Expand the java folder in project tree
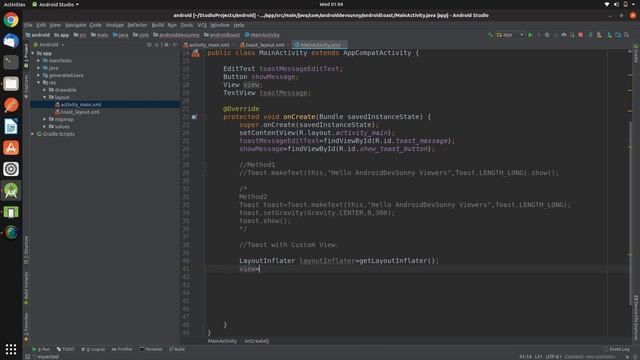 pos(39,68)
